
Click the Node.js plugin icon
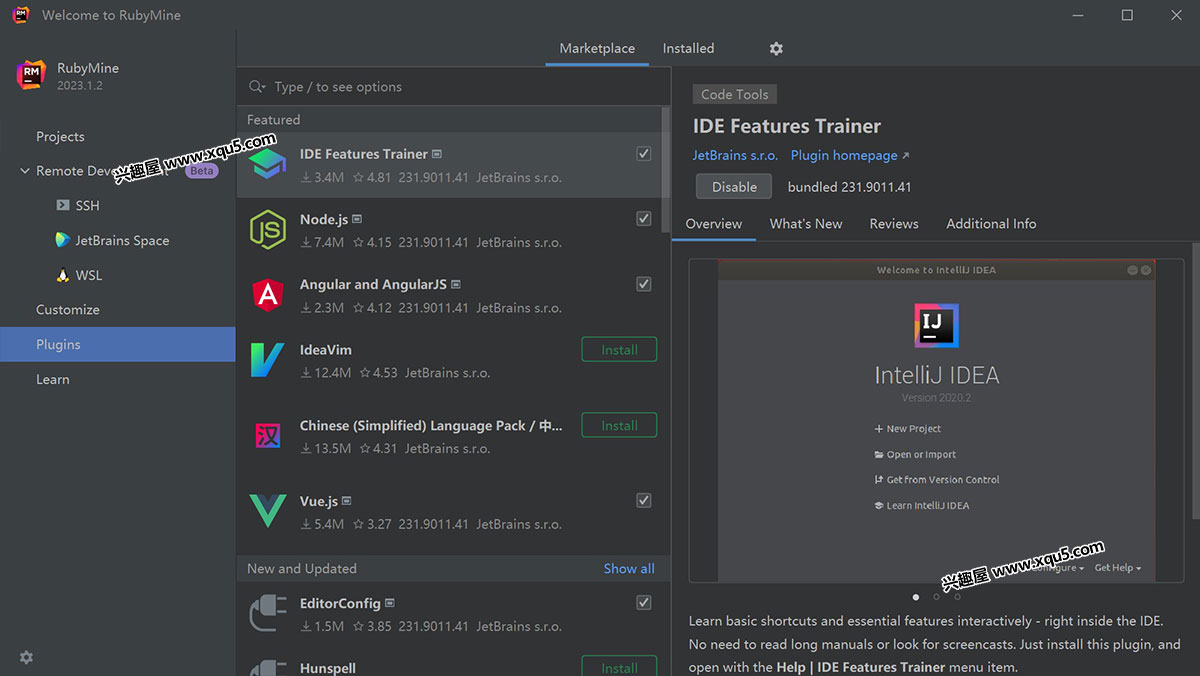(x=268, y=230)
